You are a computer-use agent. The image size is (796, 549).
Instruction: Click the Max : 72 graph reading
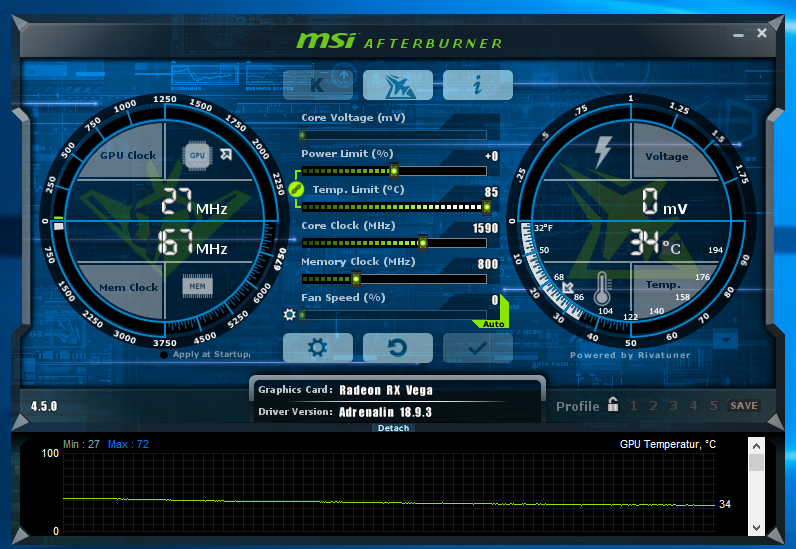click(x=128, y=444)
